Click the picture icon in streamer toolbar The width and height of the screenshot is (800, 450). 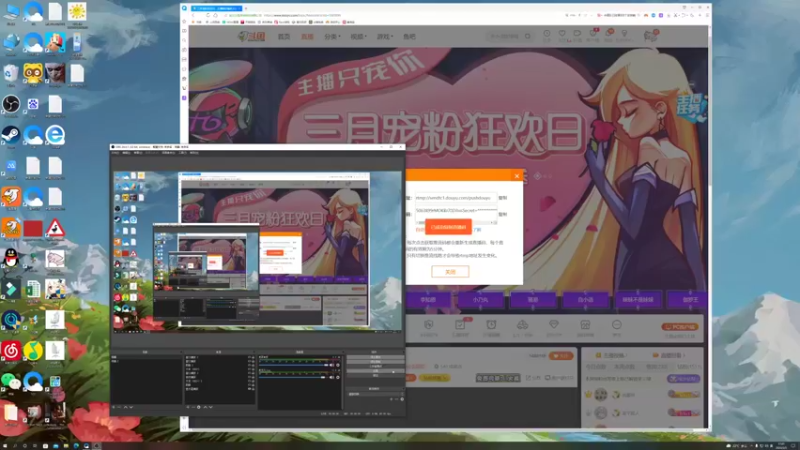coord(585,325)
